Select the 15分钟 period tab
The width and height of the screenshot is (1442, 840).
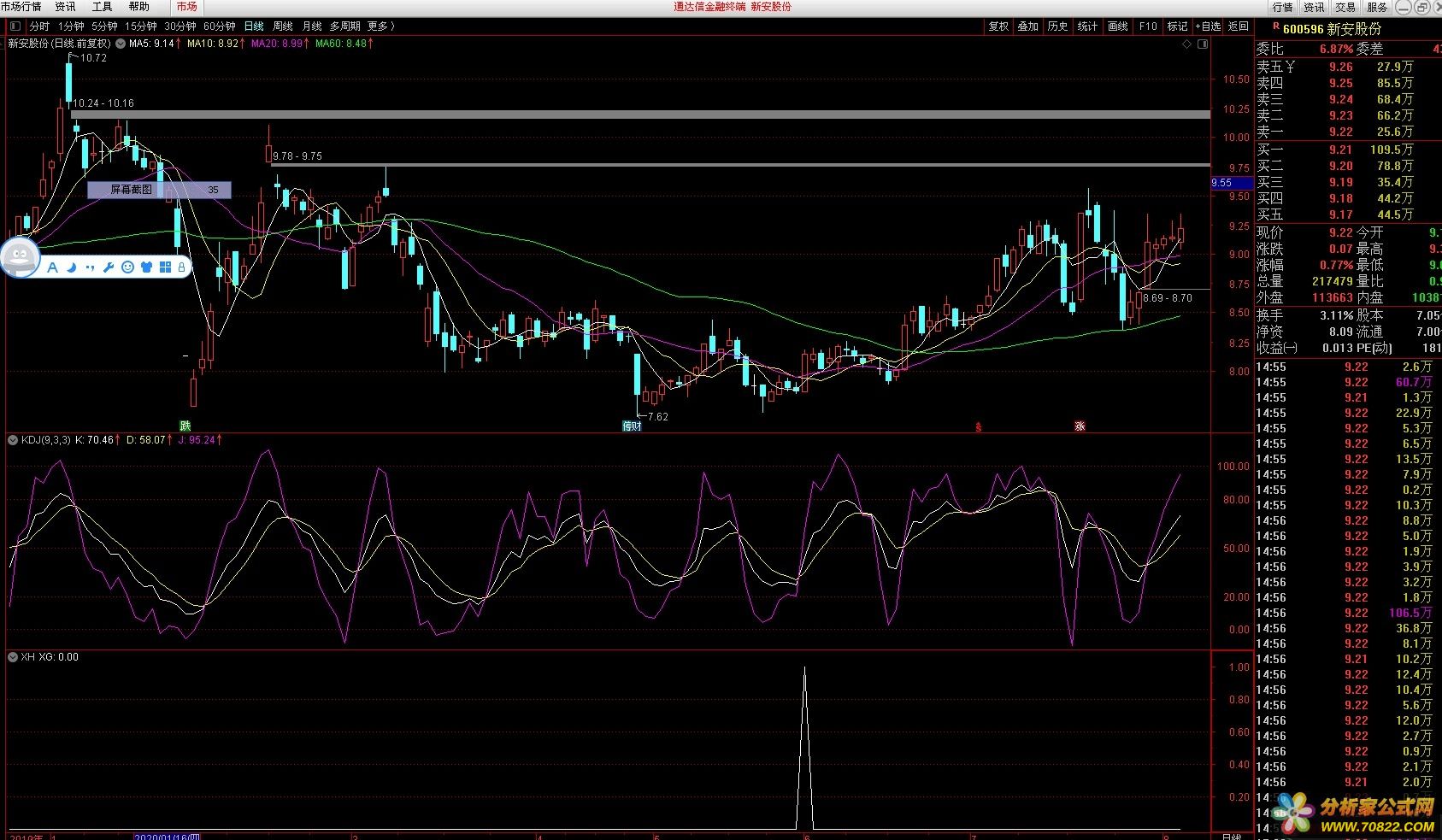141,26
